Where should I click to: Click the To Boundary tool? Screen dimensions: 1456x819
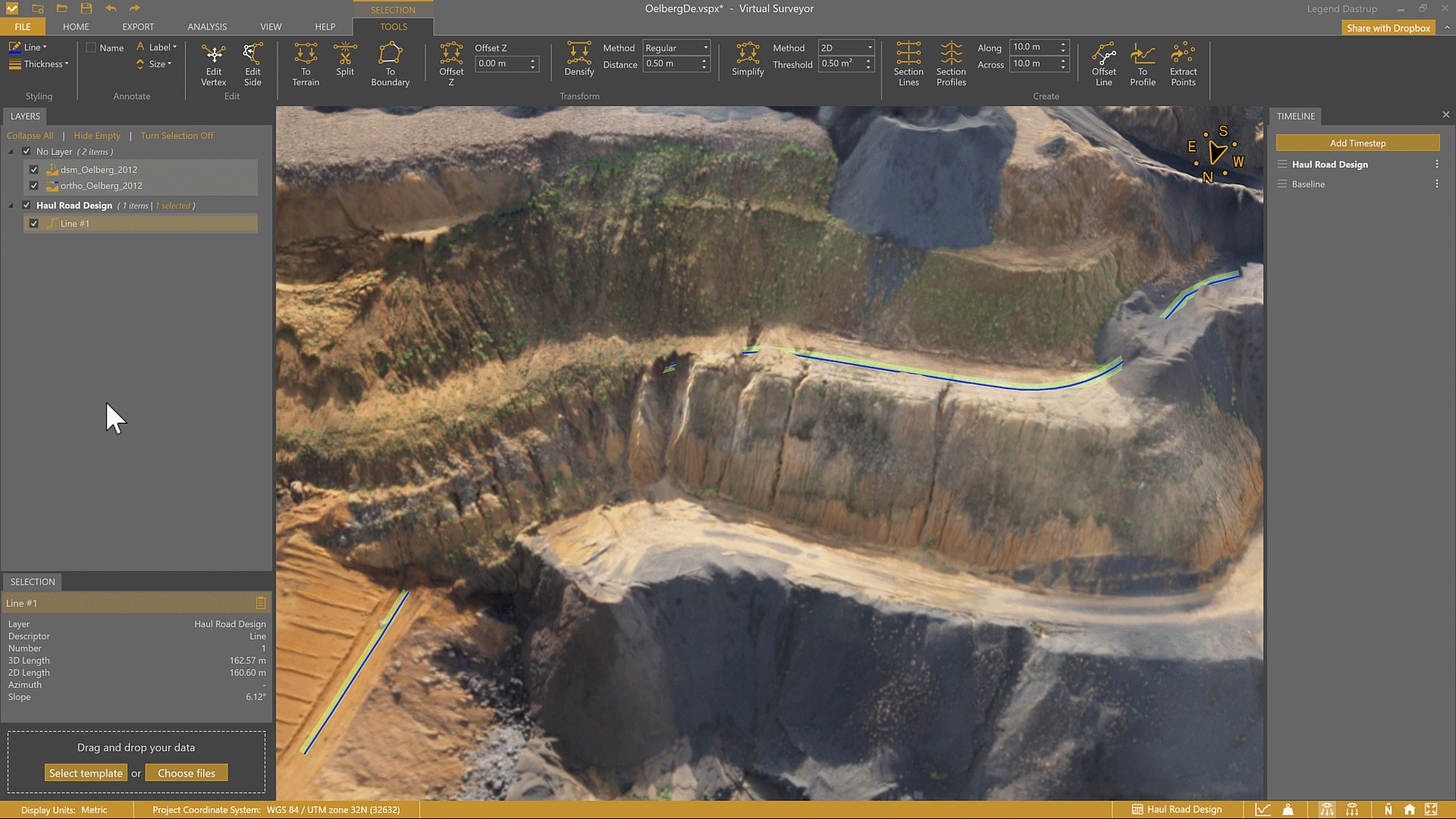point(390,64)
